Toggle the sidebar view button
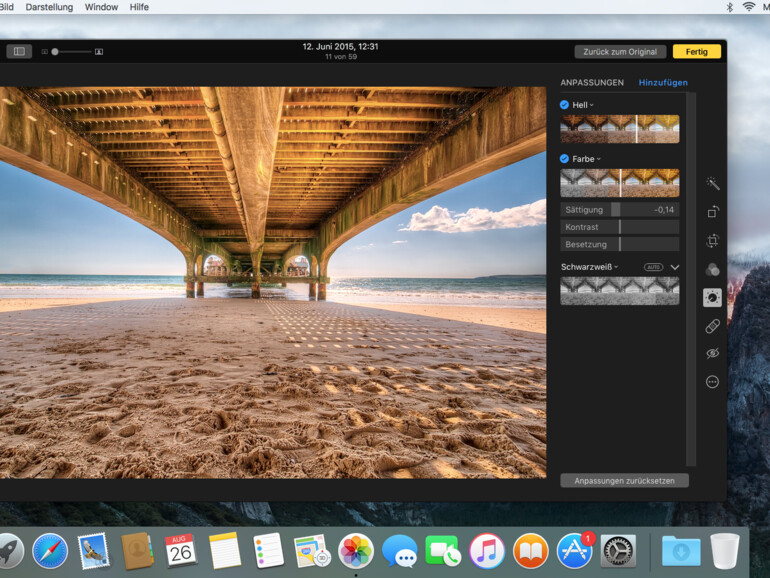The image size is (770, 578). (19, 51)
